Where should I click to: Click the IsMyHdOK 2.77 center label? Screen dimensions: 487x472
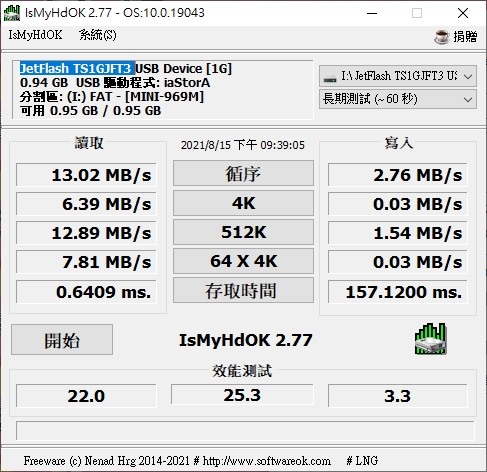click(246, 340)
